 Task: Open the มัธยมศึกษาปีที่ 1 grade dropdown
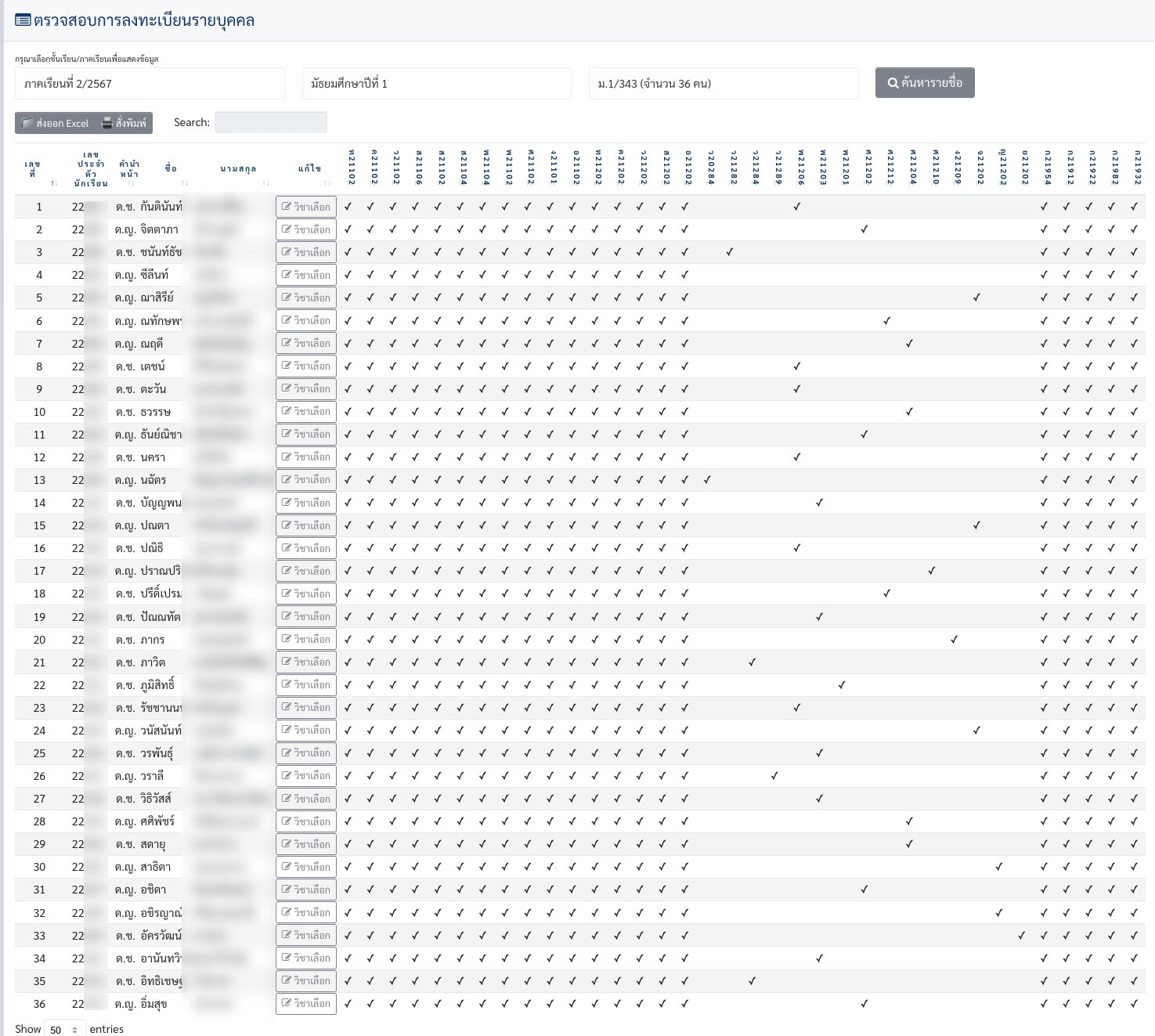437,83
